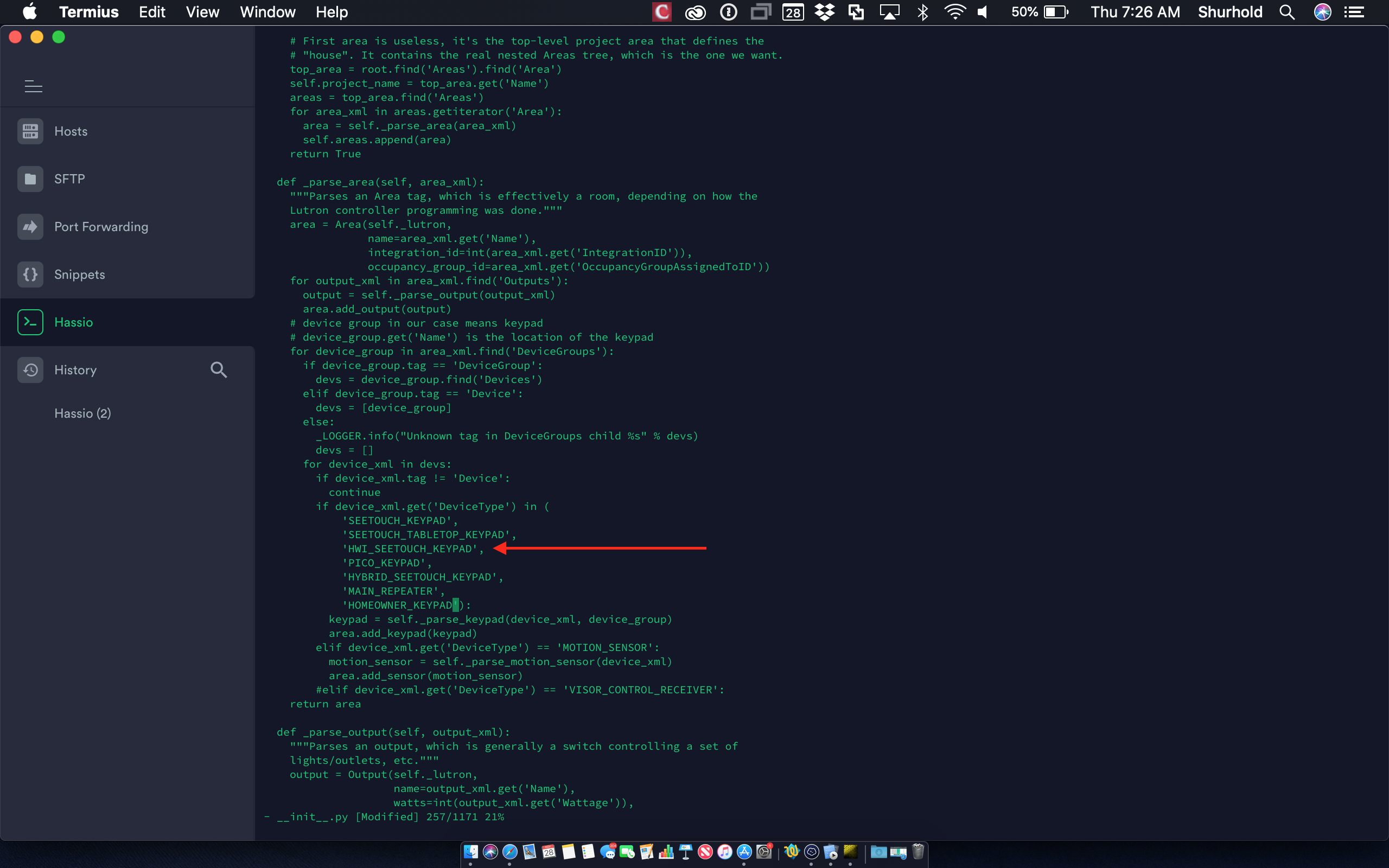This screenshot has height=868, width=1389.
Task: Open the View menu
Action: (x=202, y=12)
